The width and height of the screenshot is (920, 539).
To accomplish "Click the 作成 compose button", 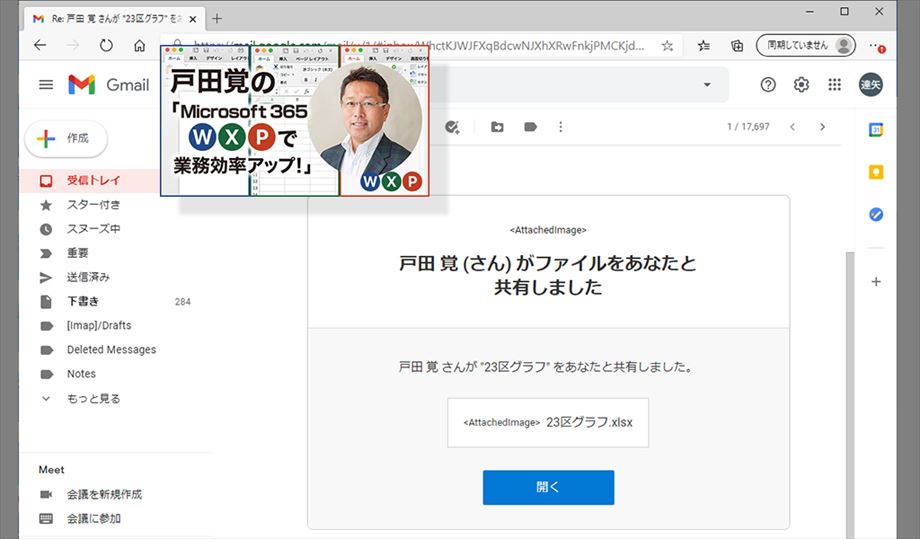I will pyautogui.click(x=66, y=139).
